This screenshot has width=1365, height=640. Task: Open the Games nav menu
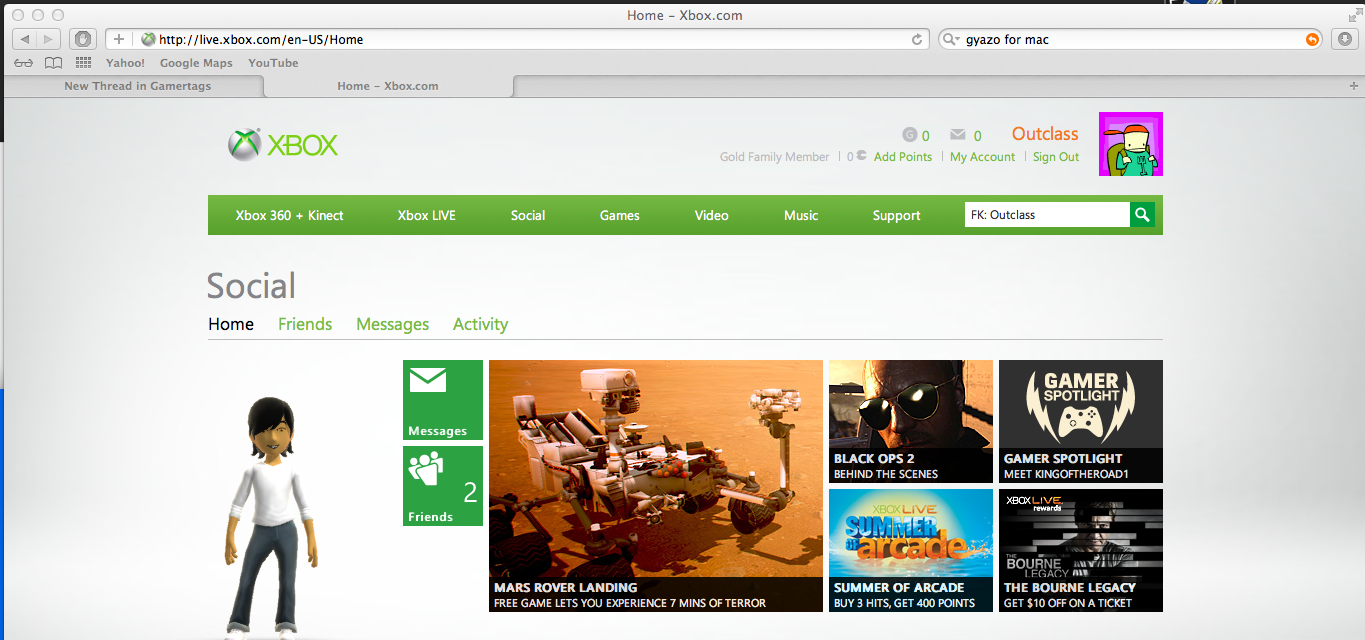(x=620, y=215)
